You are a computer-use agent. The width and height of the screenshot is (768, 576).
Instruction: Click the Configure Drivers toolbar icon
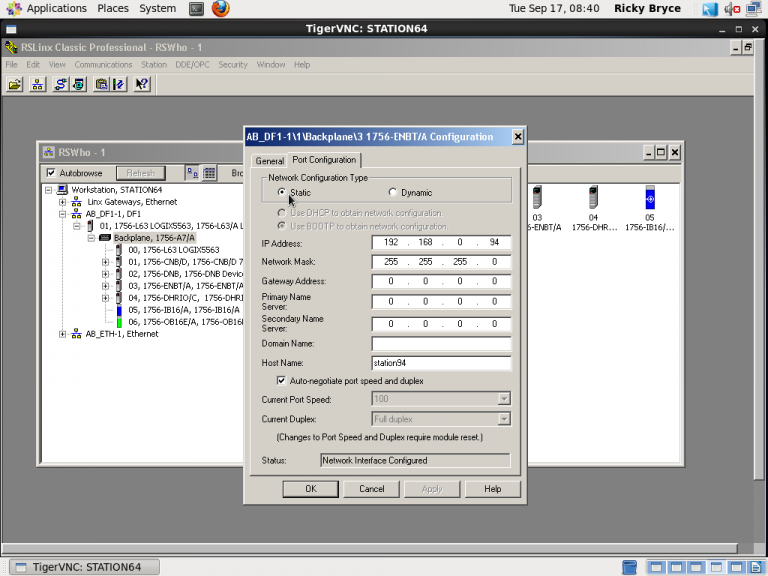coord(60,85)
